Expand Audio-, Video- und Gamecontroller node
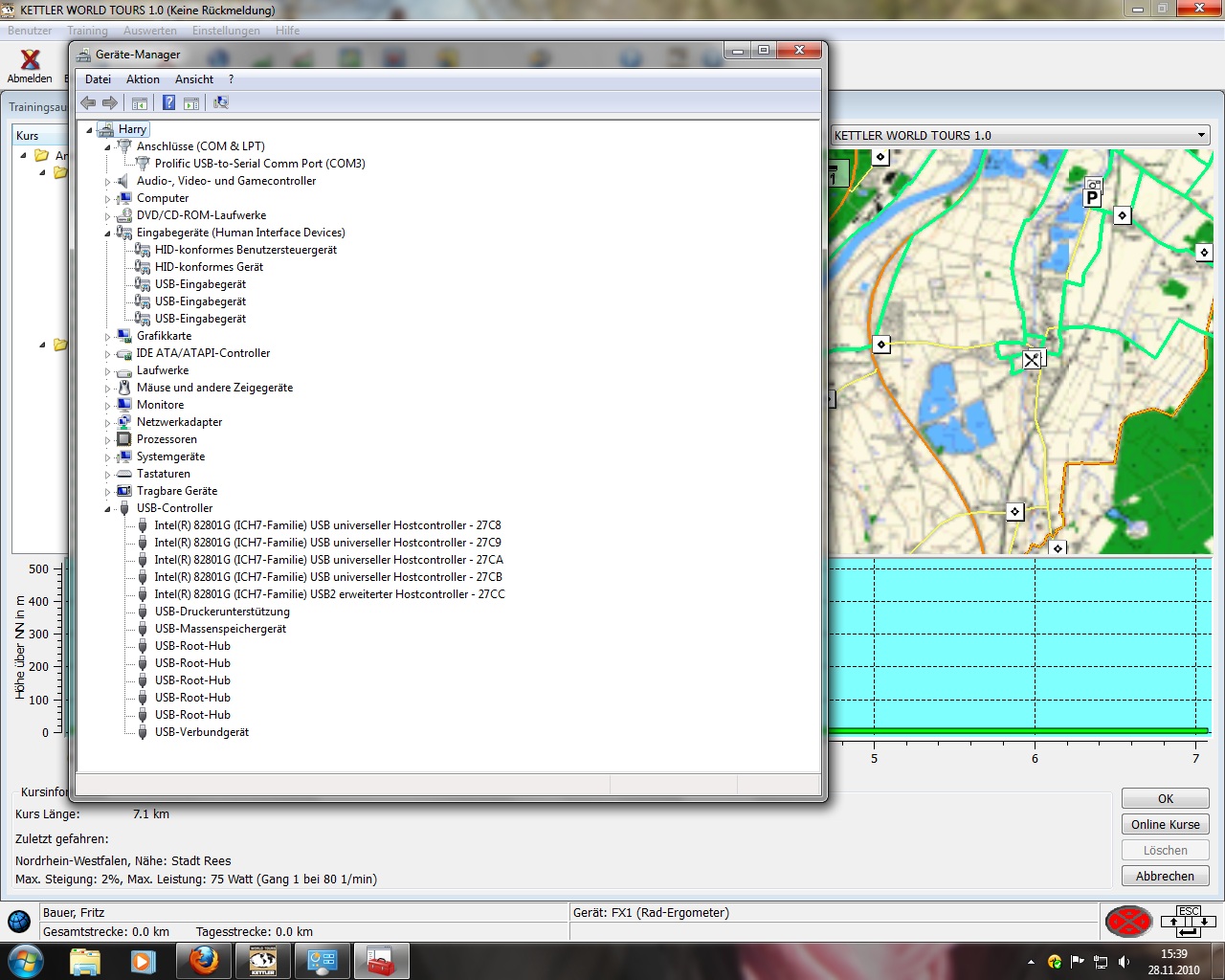The image size is (1225, 980). point(107,182)
